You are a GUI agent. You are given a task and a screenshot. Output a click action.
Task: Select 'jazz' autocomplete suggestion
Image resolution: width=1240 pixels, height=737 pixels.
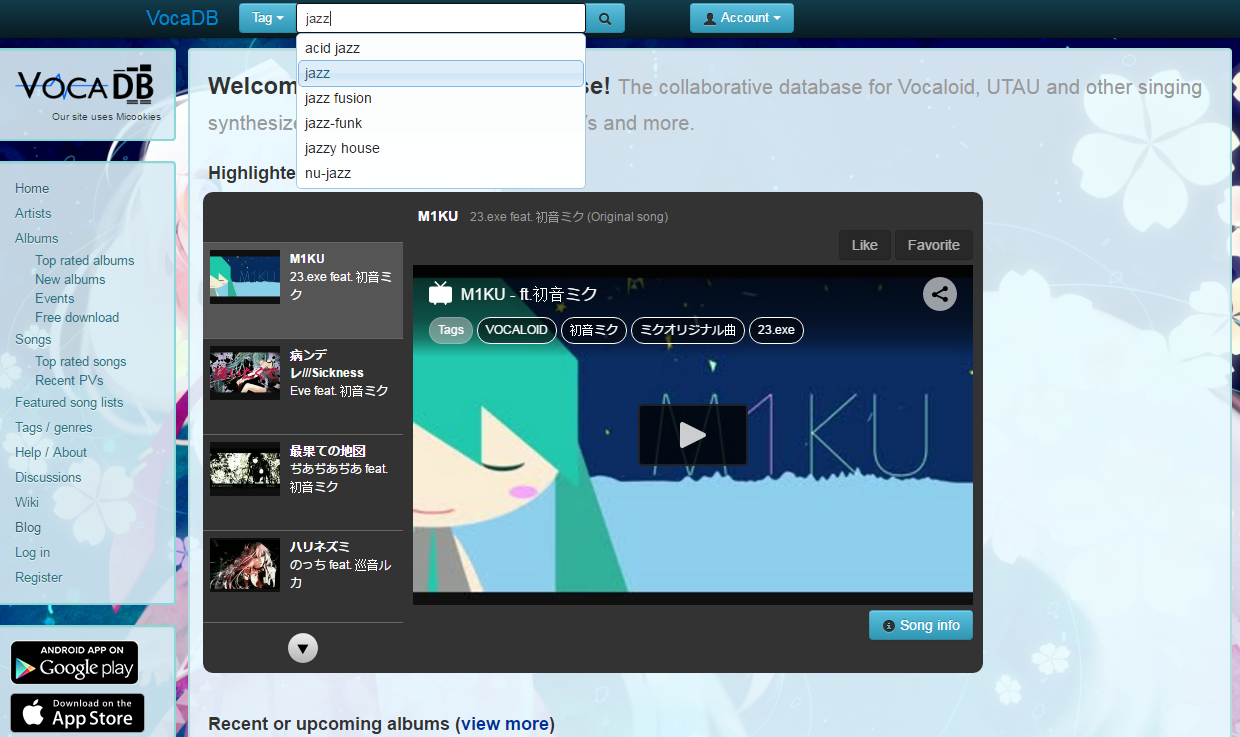click(x=441, y=73)
